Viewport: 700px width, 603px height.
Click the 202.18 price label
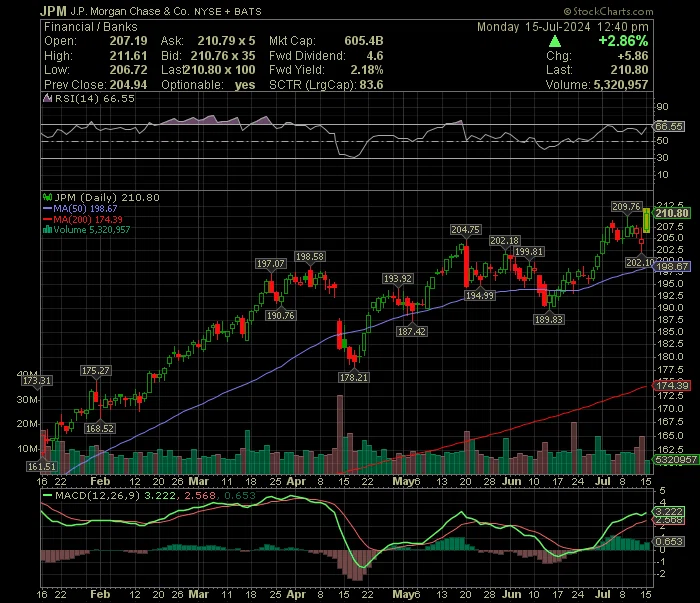504,241
